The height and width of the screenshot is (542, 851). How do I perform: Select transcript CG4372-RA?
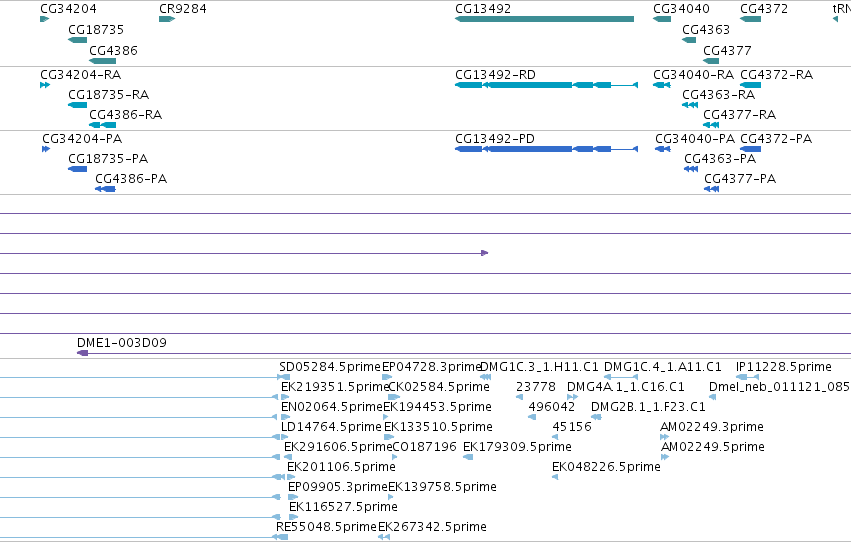tap(777, 74)
